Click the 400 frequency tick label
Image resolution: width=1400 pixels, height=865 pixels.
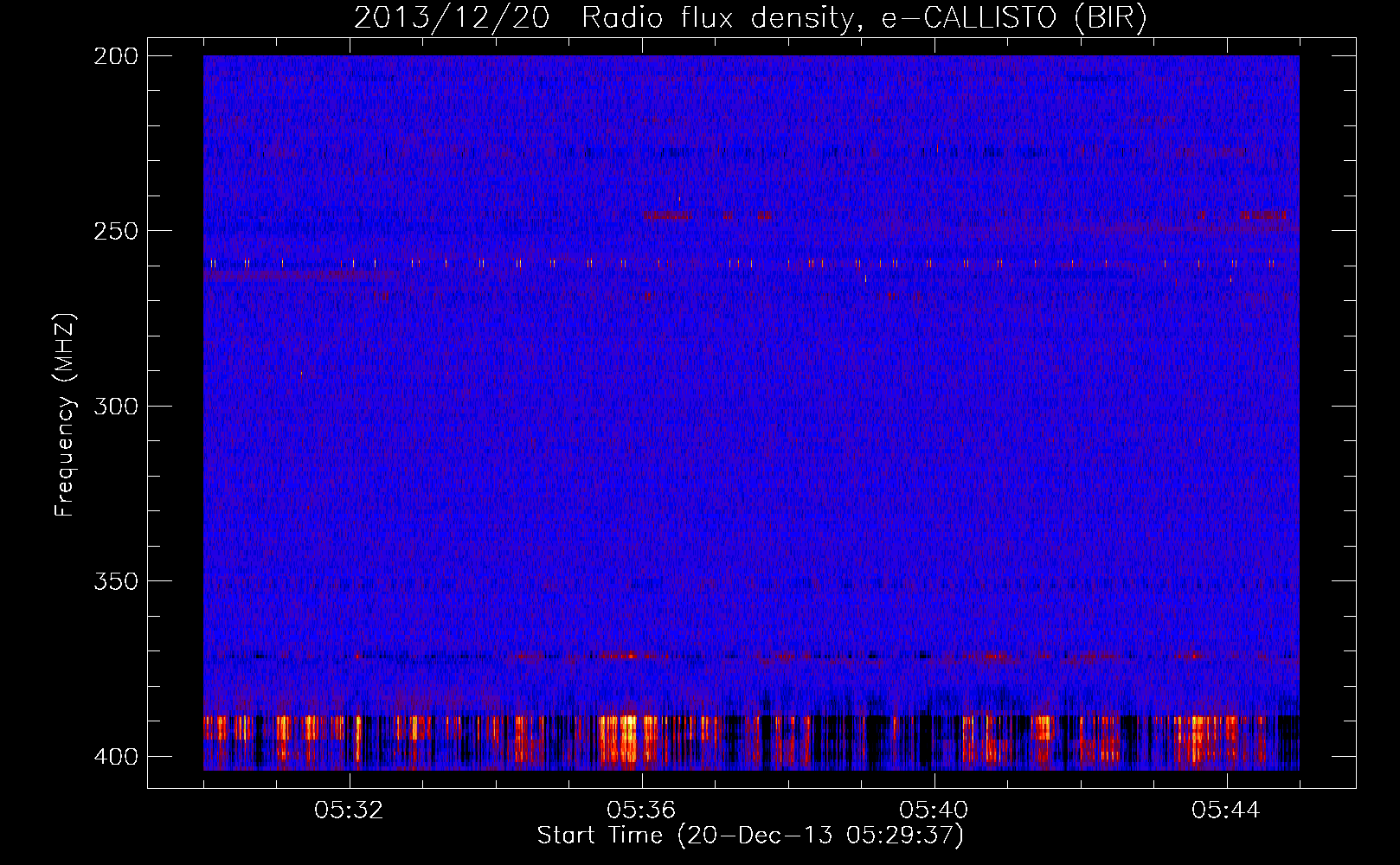[115, 756]
